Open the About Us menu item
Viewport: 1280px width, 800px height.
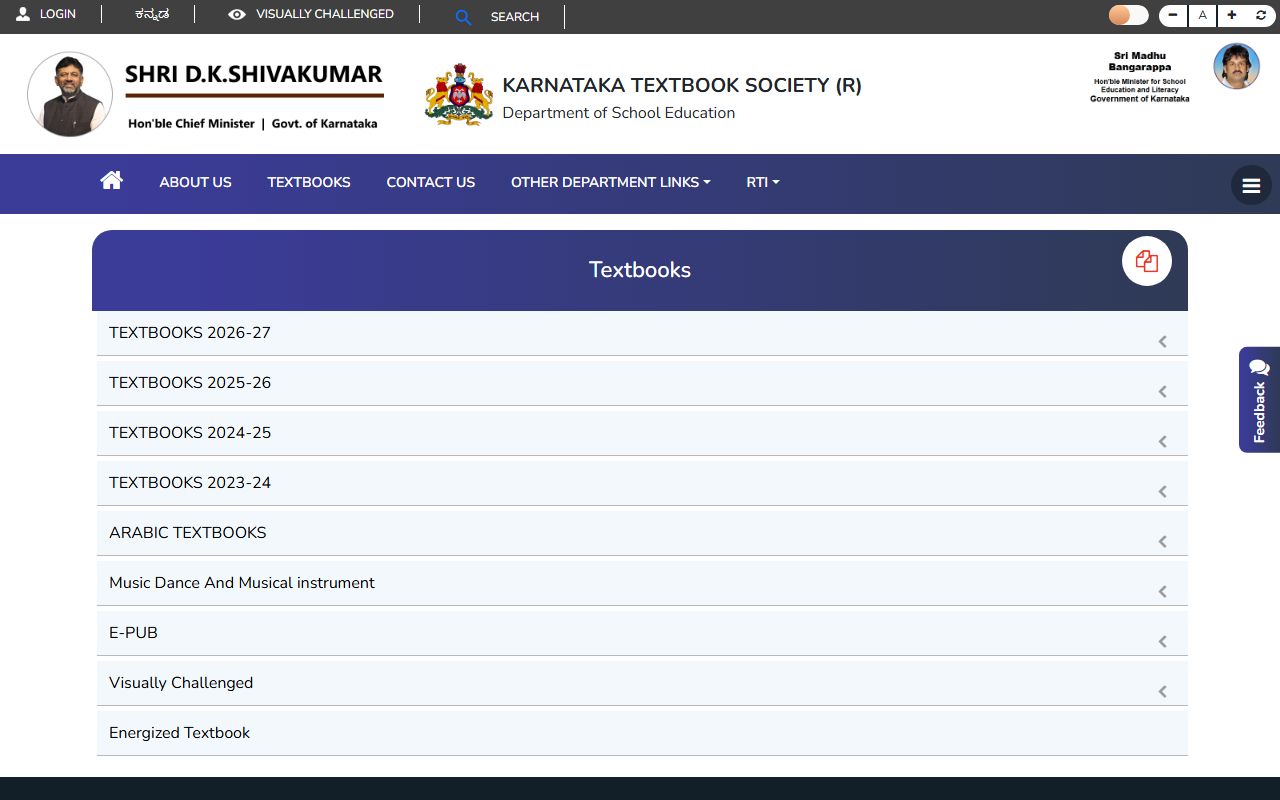pos(195,182)
